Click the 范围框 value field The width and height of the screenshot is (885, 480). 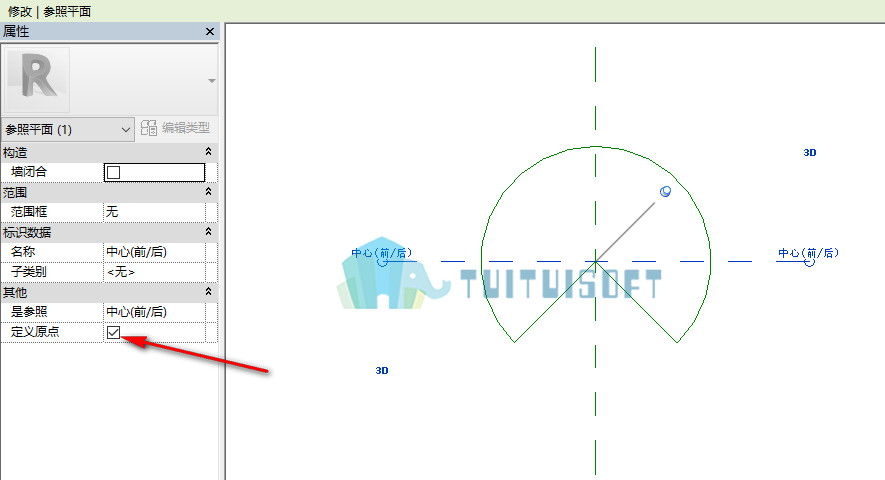(154, 212)
